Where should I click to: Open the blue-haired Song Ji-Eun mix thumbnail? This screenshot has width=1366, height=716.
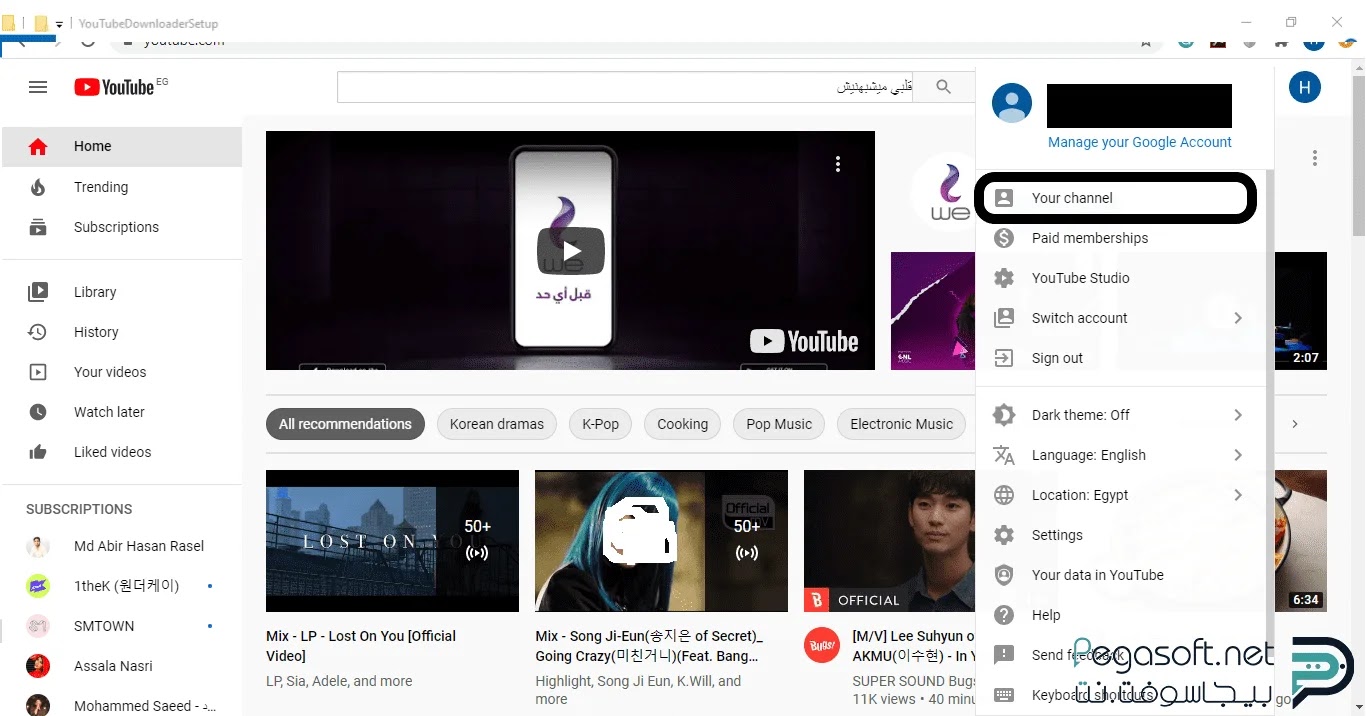pyautogui.click(x=661, y=541)
